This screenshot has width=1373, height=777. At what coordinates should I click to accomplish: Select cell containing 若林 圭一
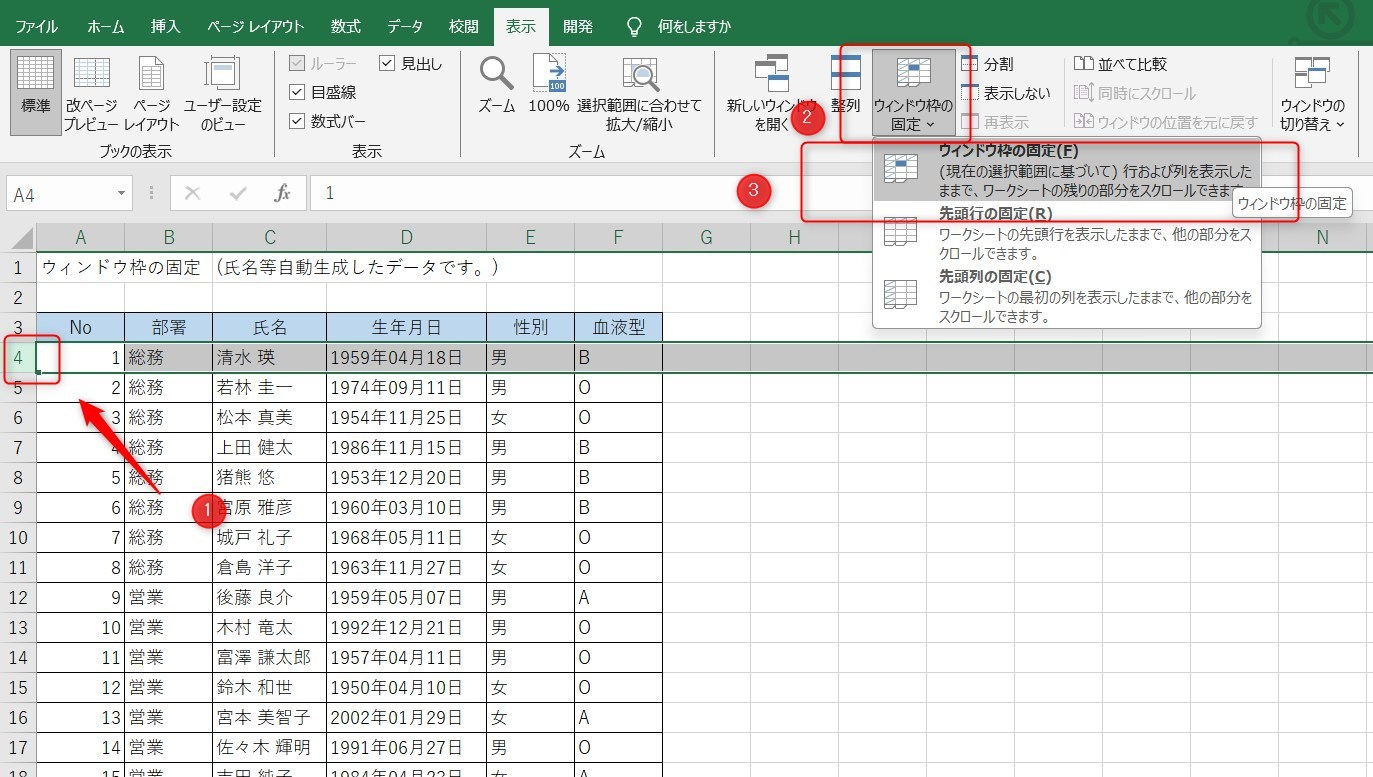269,387
